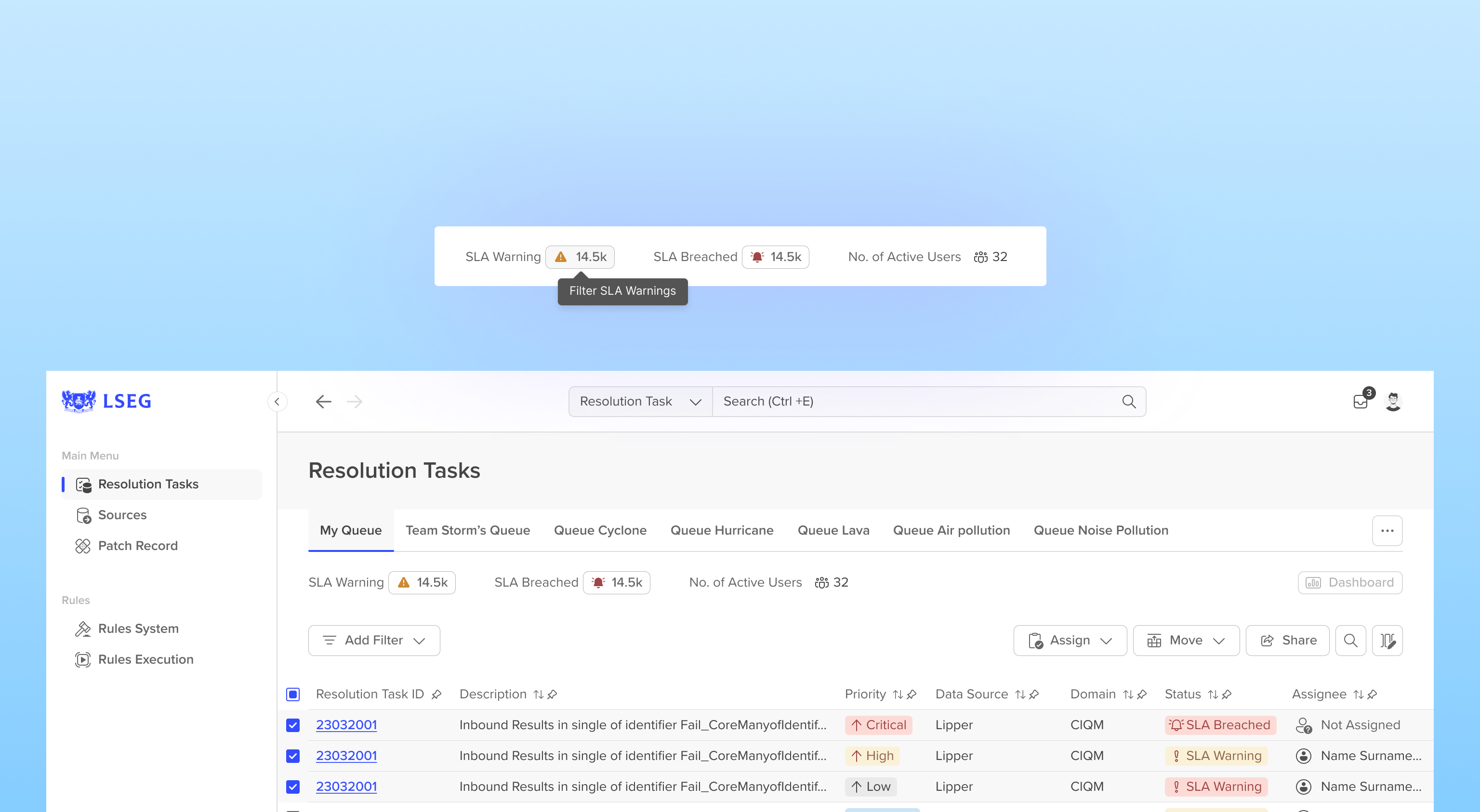This screenshot has width=1480, height=812.
Task: Open the Resolution Task search type dropdown
Action: click(640, 401)
